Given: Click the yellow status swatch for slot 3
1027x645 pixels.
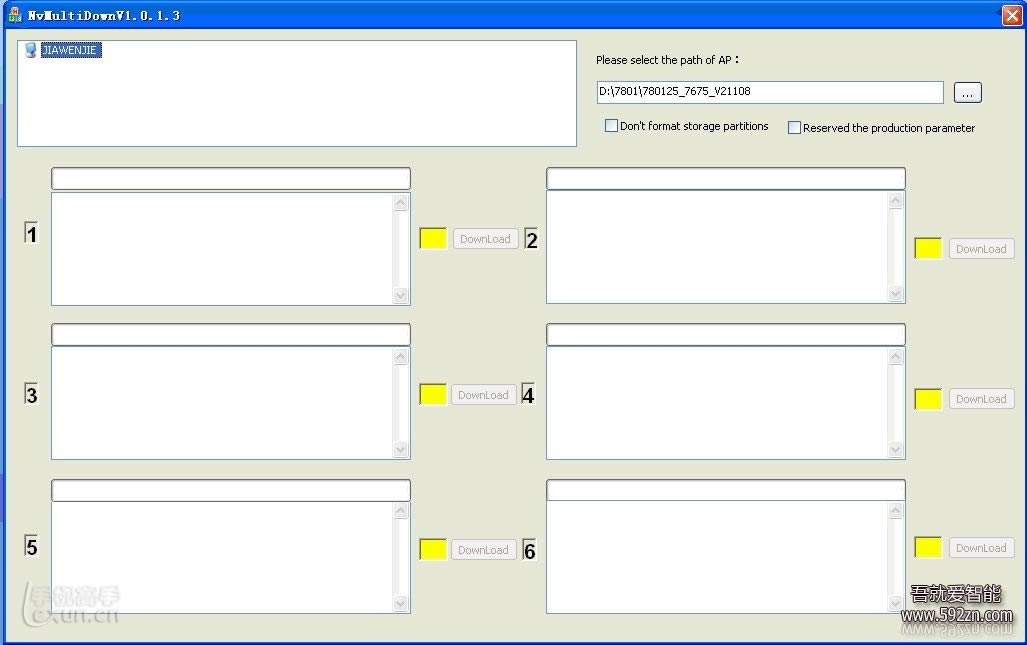Looking at the screenshot, I should tap(432, 394).
